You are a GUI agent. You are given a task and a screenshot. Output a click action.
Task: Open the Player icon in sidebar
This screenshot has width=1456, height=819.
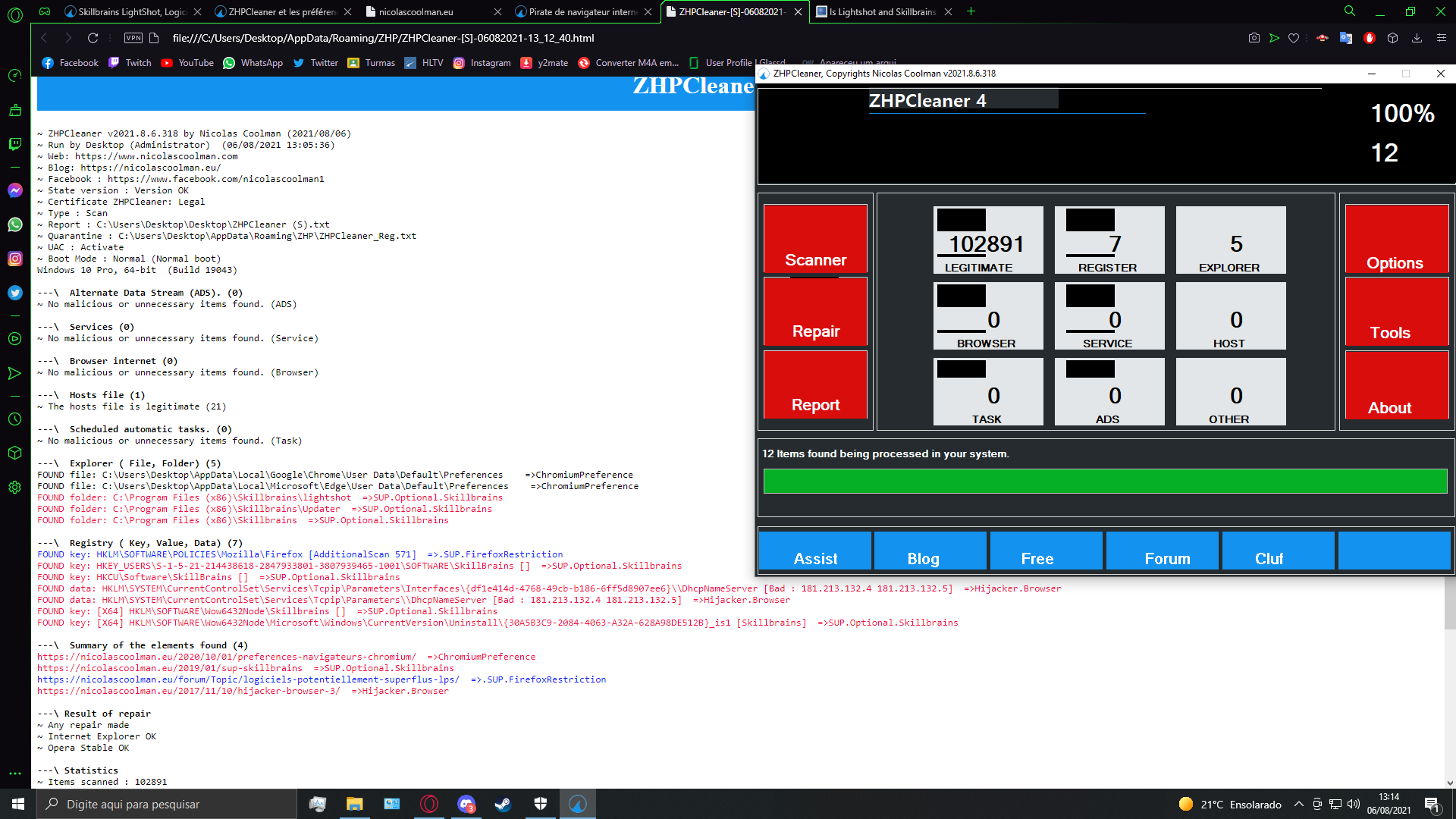(x=14, y=339)
